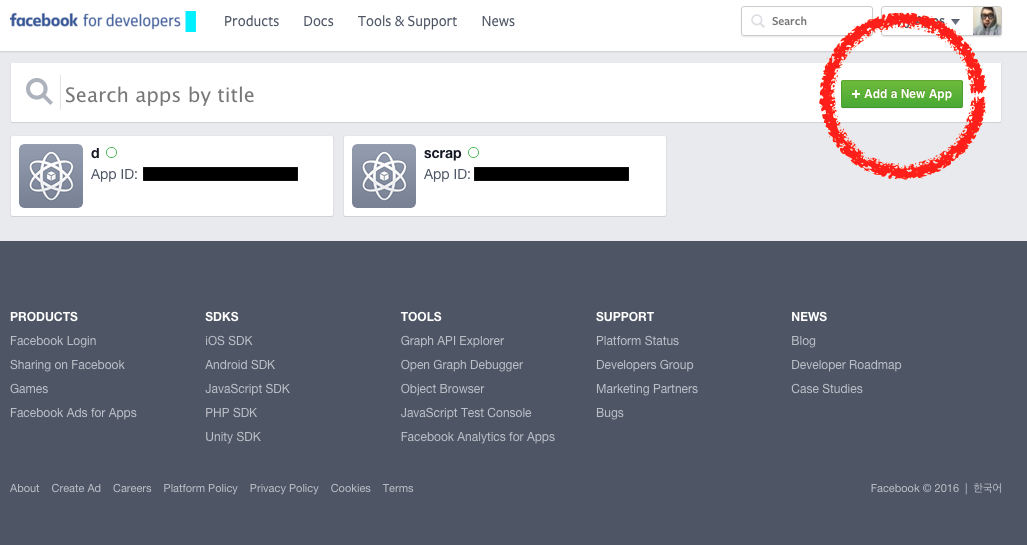Open the Tools & Support menu
The width and height of the screenshot is (1027, 545).
tap(407, 21)
